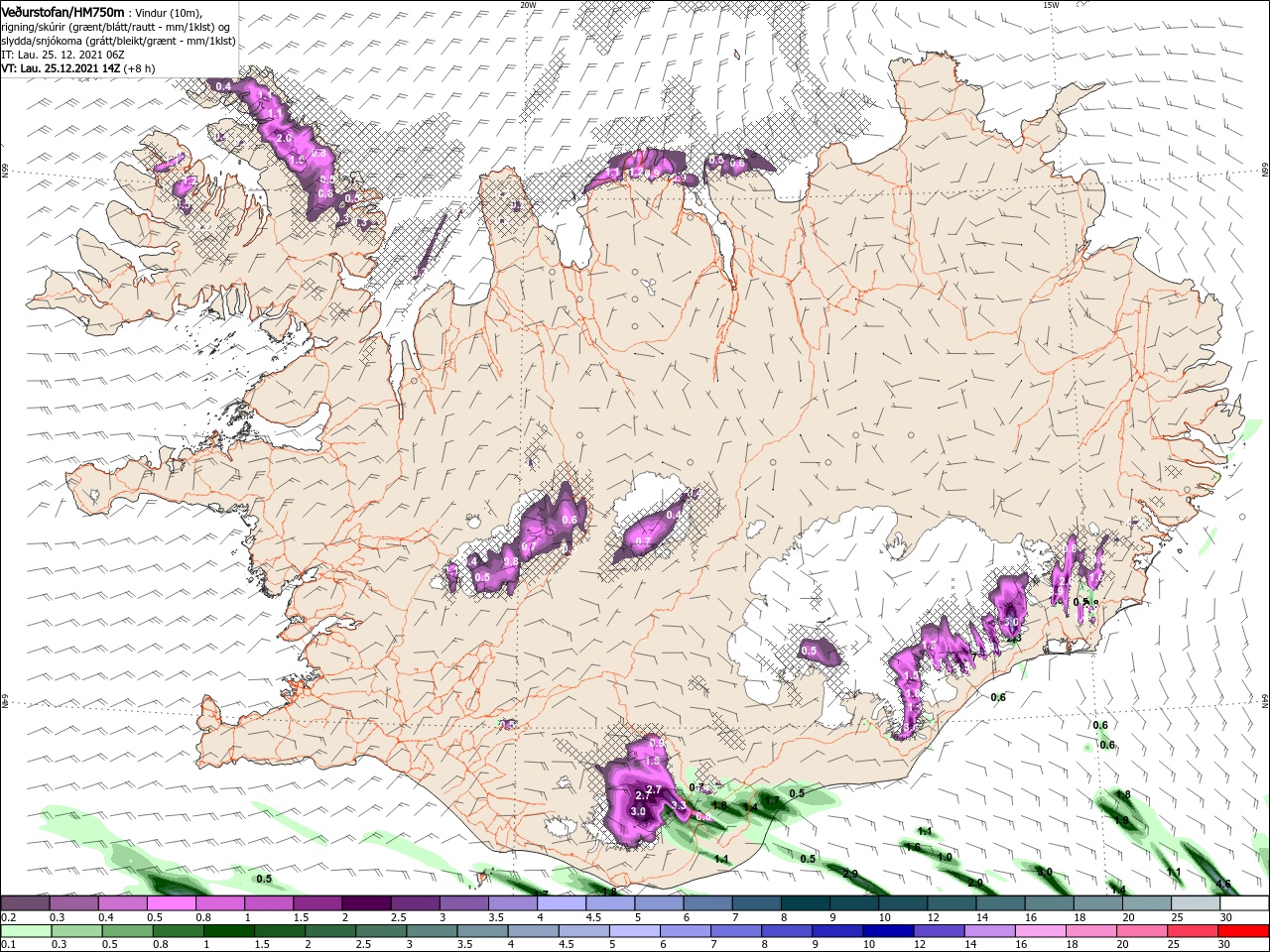Click the 2.9 rain value offshore in the south
Screen dimensions: 1270x952
pos(850,873)
